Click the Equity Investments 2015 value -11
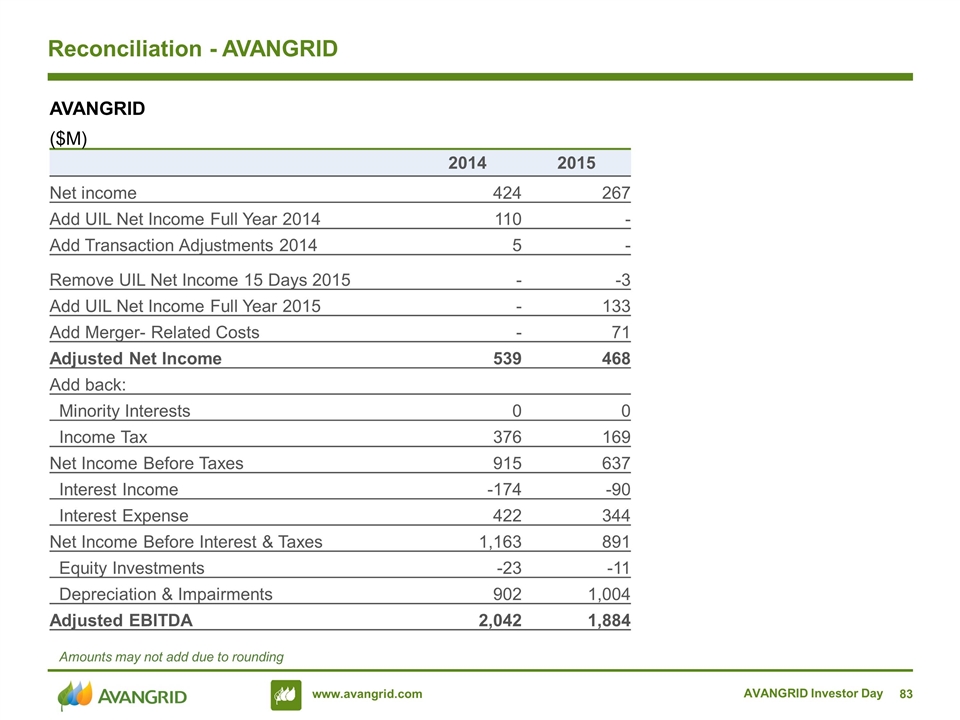Screen dimensions: 960x720 pyautogui.click(x=618, y=569)
